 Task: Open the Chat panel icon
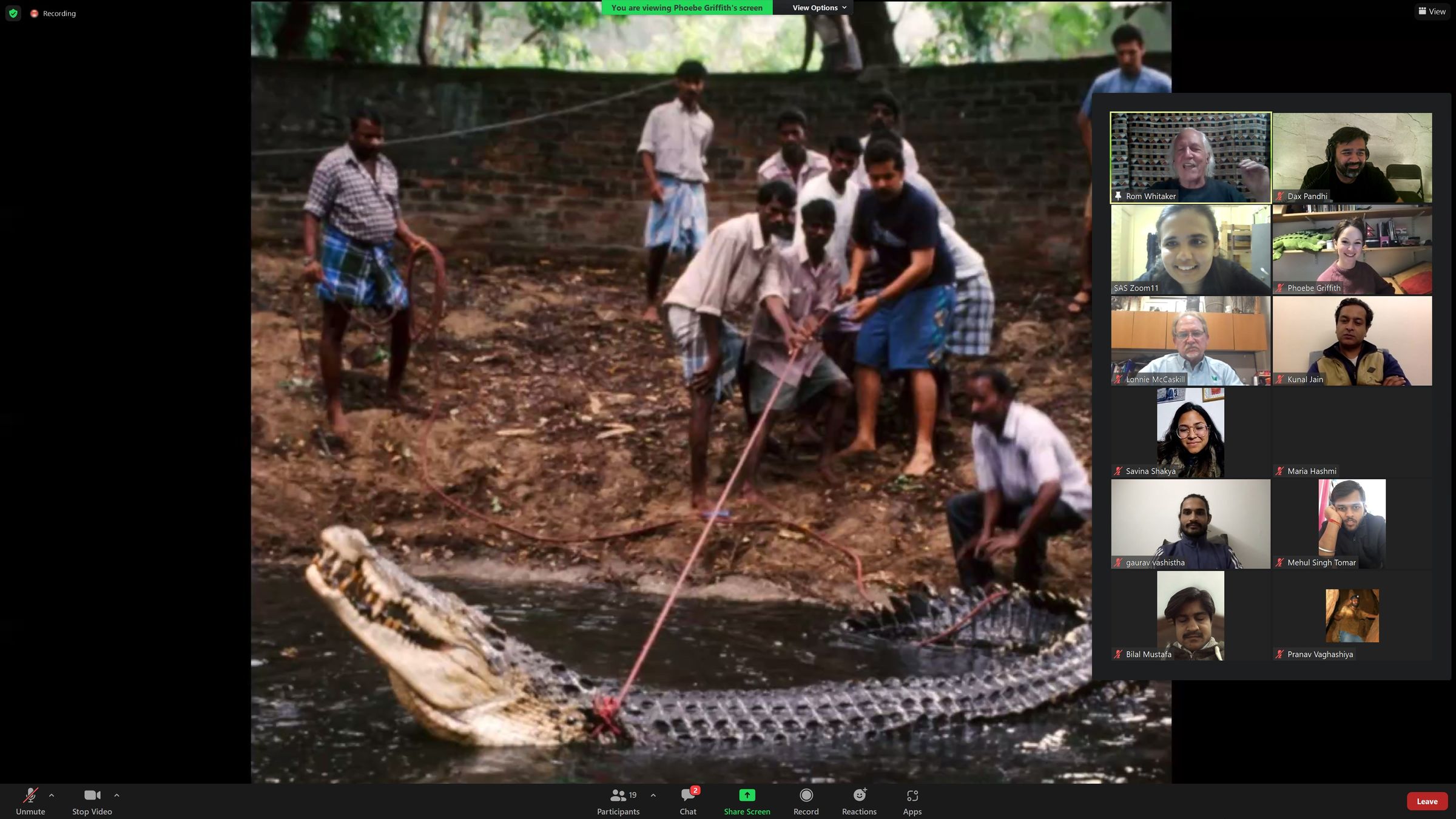coord(688,795)
